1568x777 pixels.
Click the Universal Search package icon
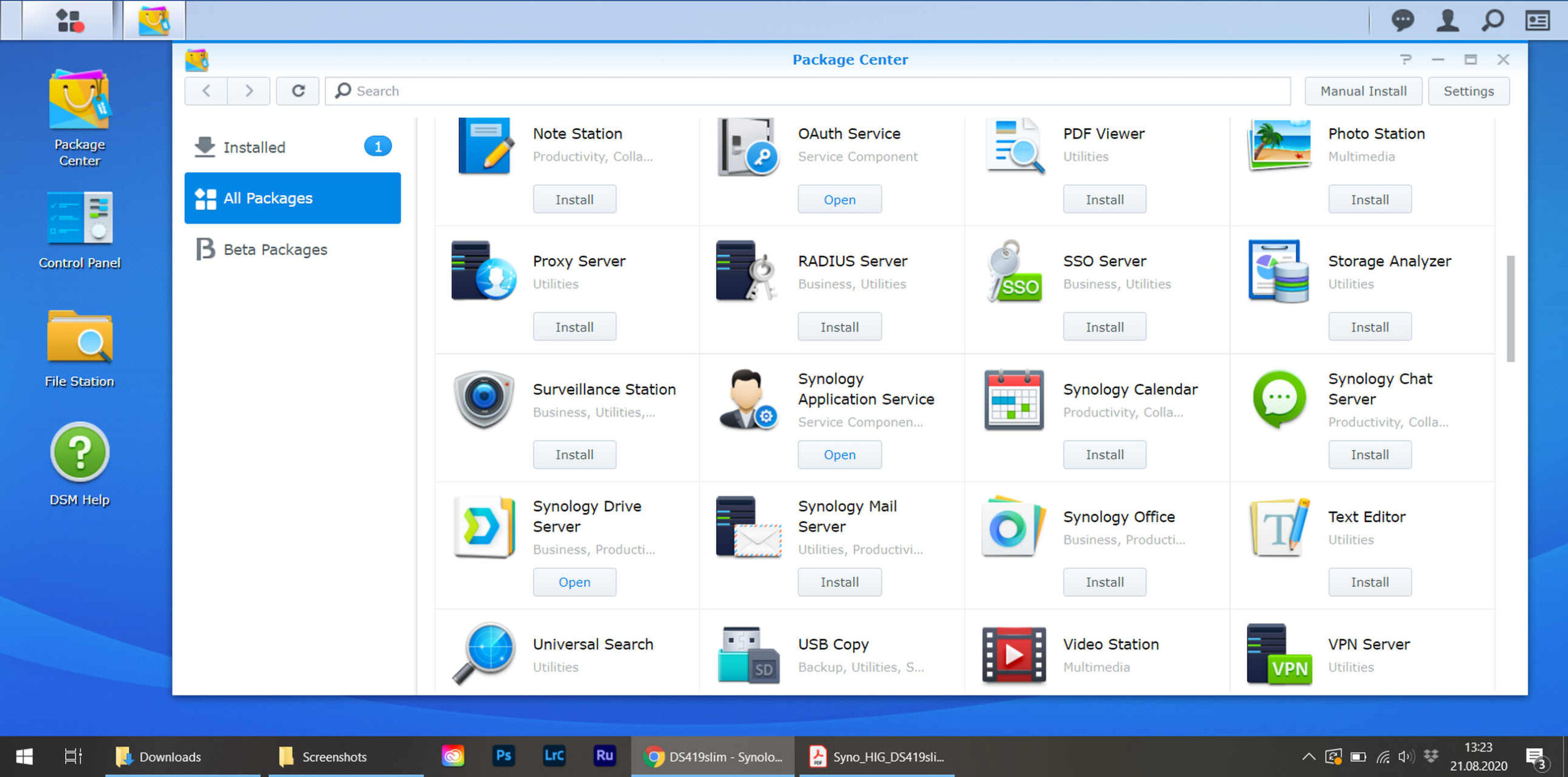[x=484, y=653]
